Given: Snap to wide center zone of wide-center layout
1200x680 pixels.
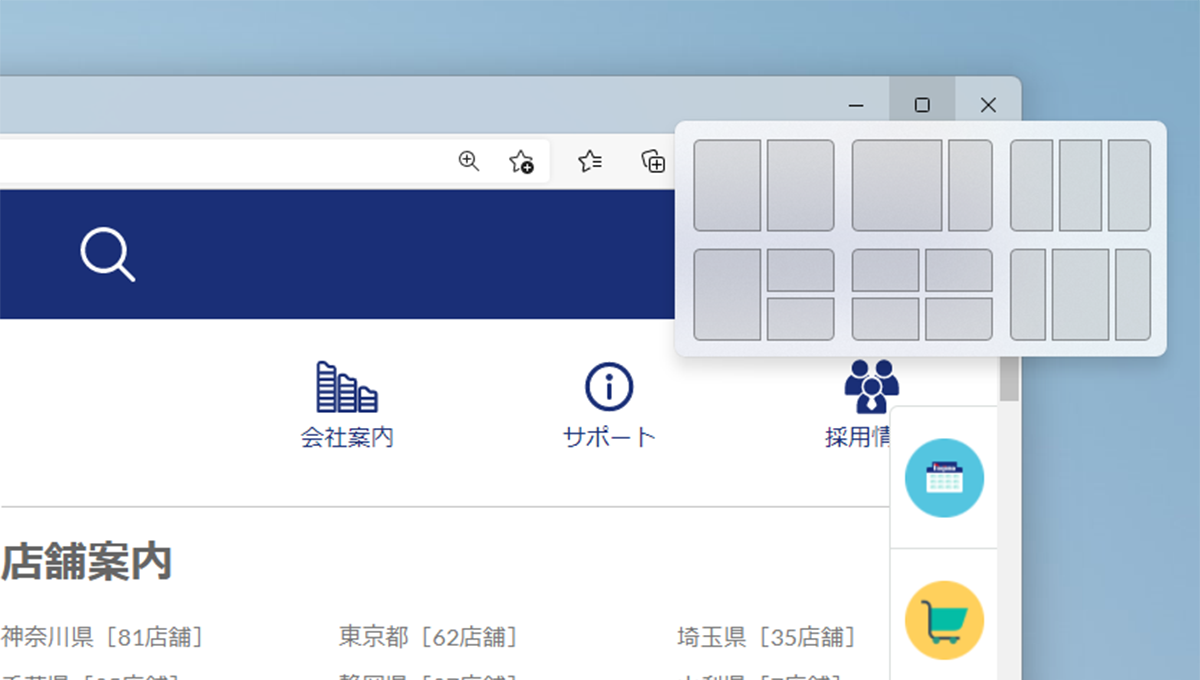Looking at the screenshot, I should point(1080,295).
